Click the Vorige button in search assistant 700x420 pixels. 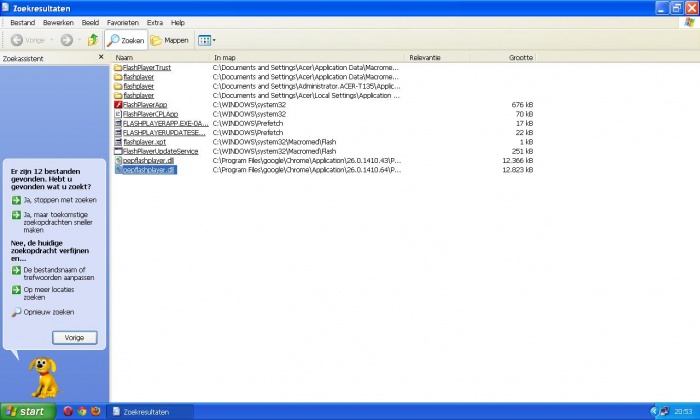click(x=74, y=338)
